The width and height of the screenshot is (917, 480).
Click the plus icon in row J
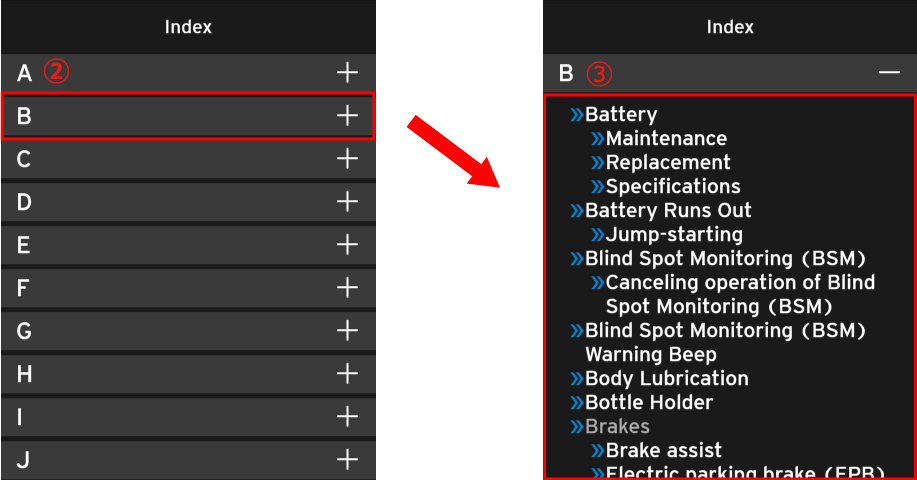point(346,460)
